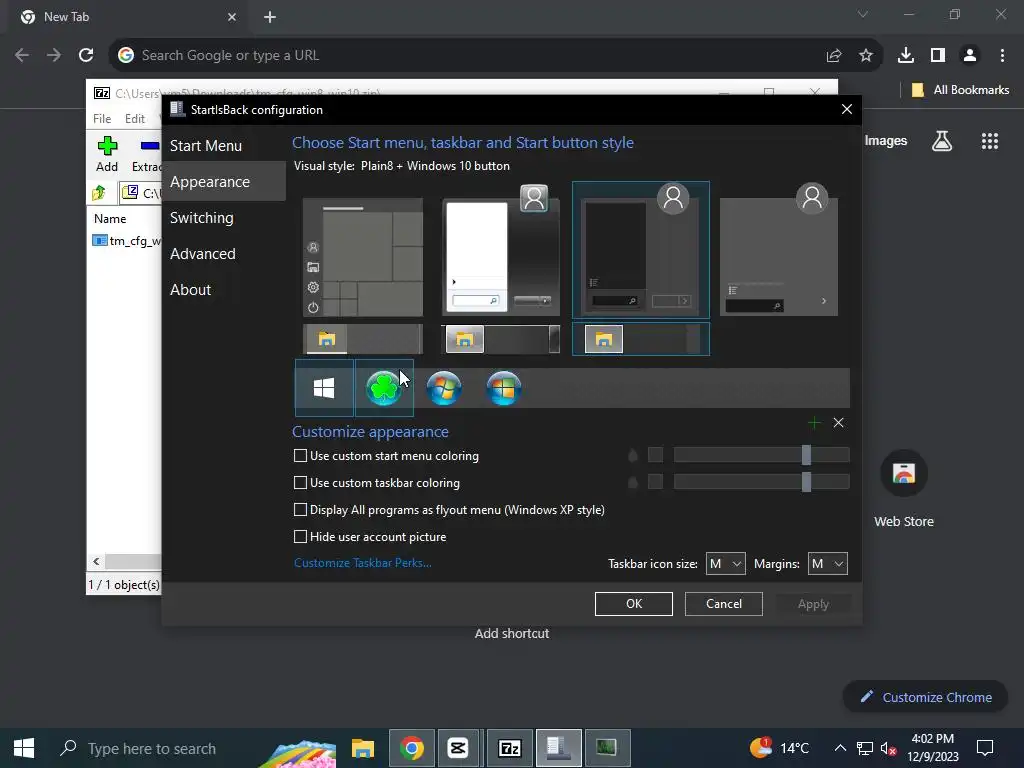This screenshot has width=1024, height=768.
Task: Enable Use custom start menu coloring
Action: (300, 456)
